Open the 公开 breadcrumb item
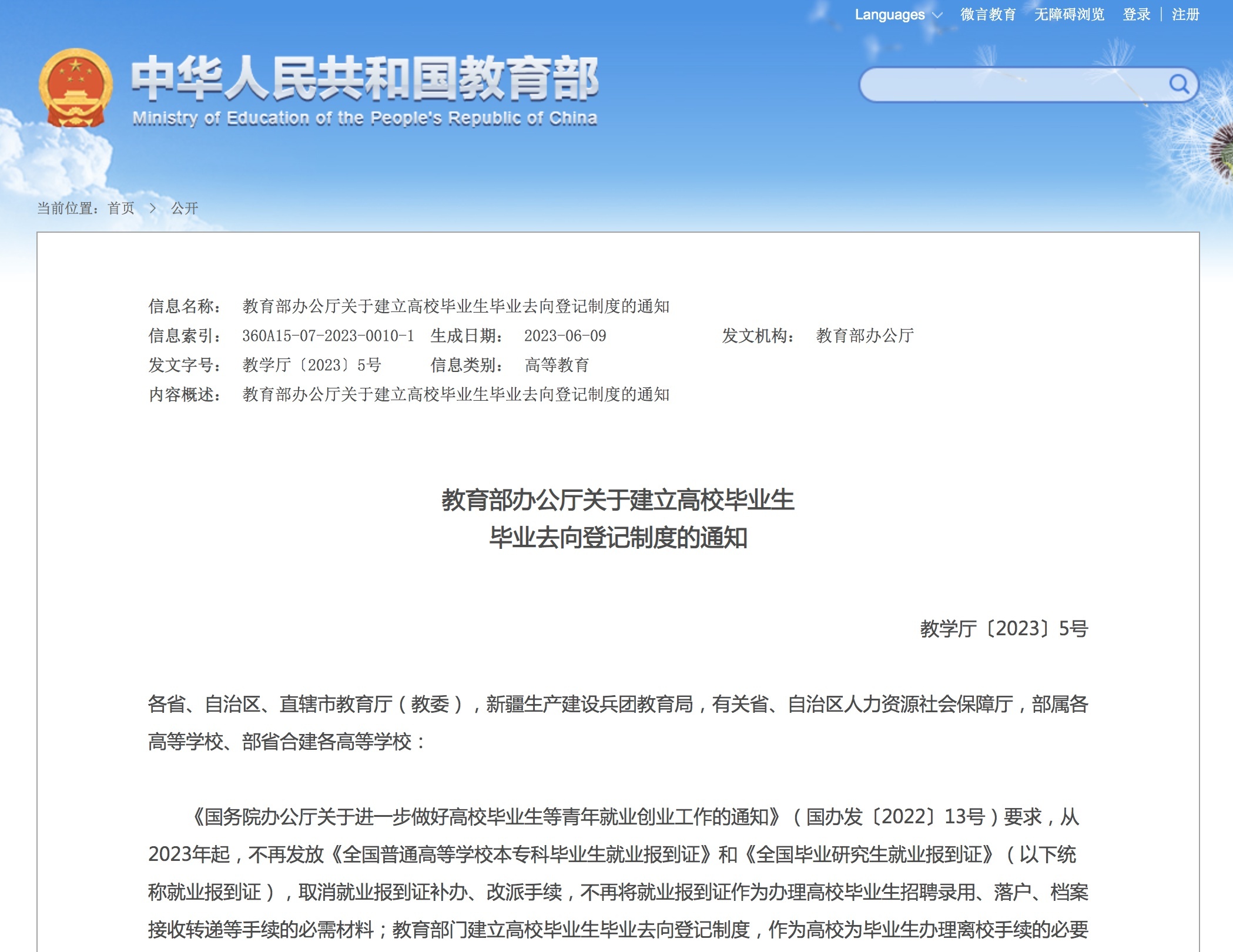 coord(184,208)
